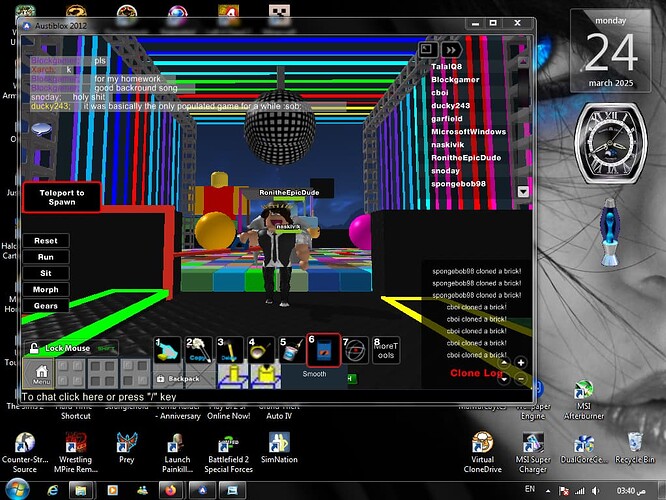Viewport: 666px width, 500px height.
Task: Select the tool in hotbar slot 7
Action: pyautogui.click(x=355, y=350)
